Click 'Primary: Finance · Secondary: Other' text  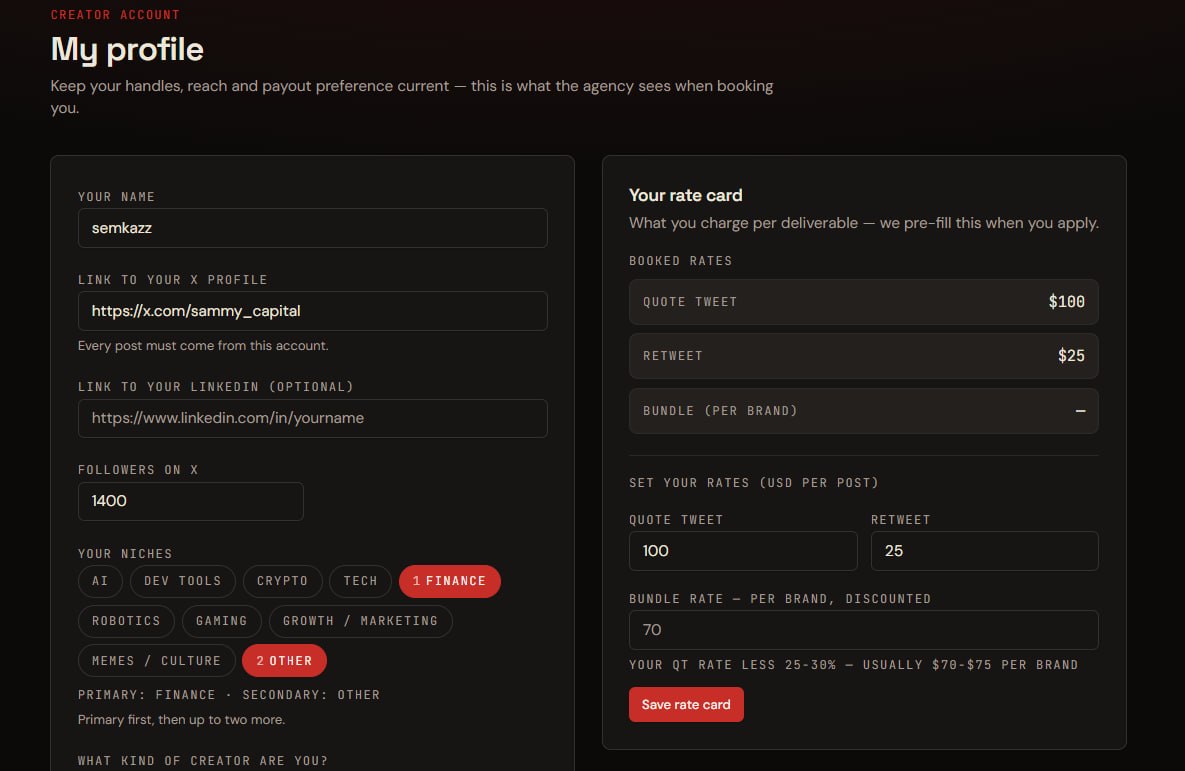[x=229, y=695]
